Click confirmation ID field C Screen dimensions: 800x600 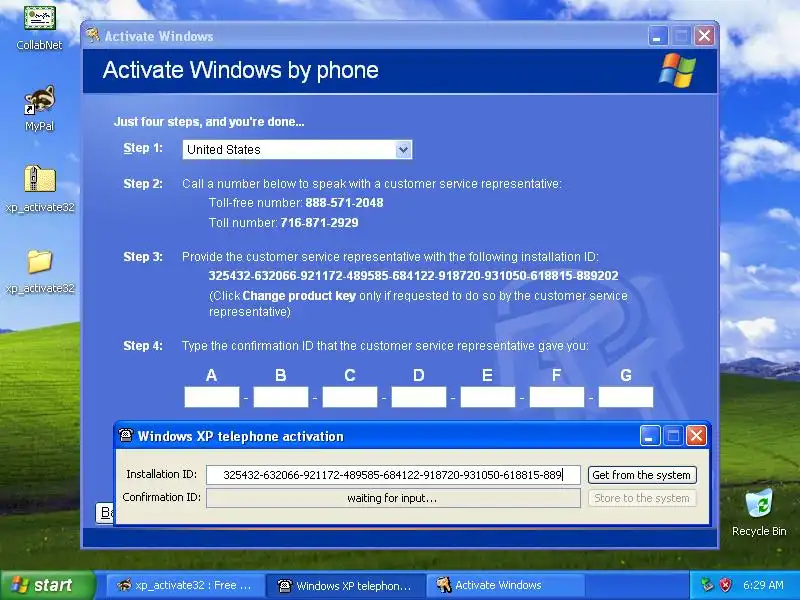349,397
